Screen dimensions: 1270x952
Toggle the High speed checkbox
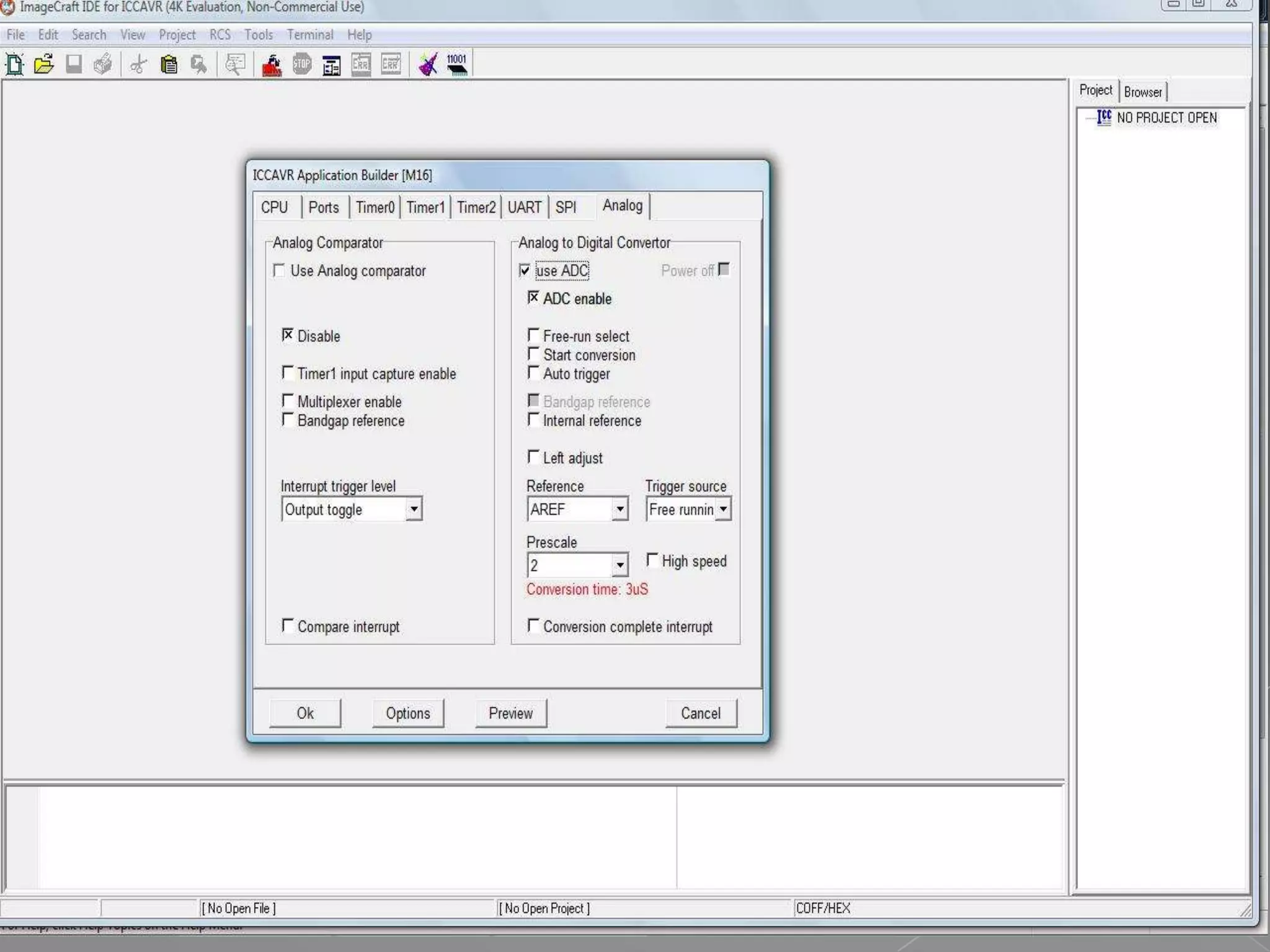point(652,560)
